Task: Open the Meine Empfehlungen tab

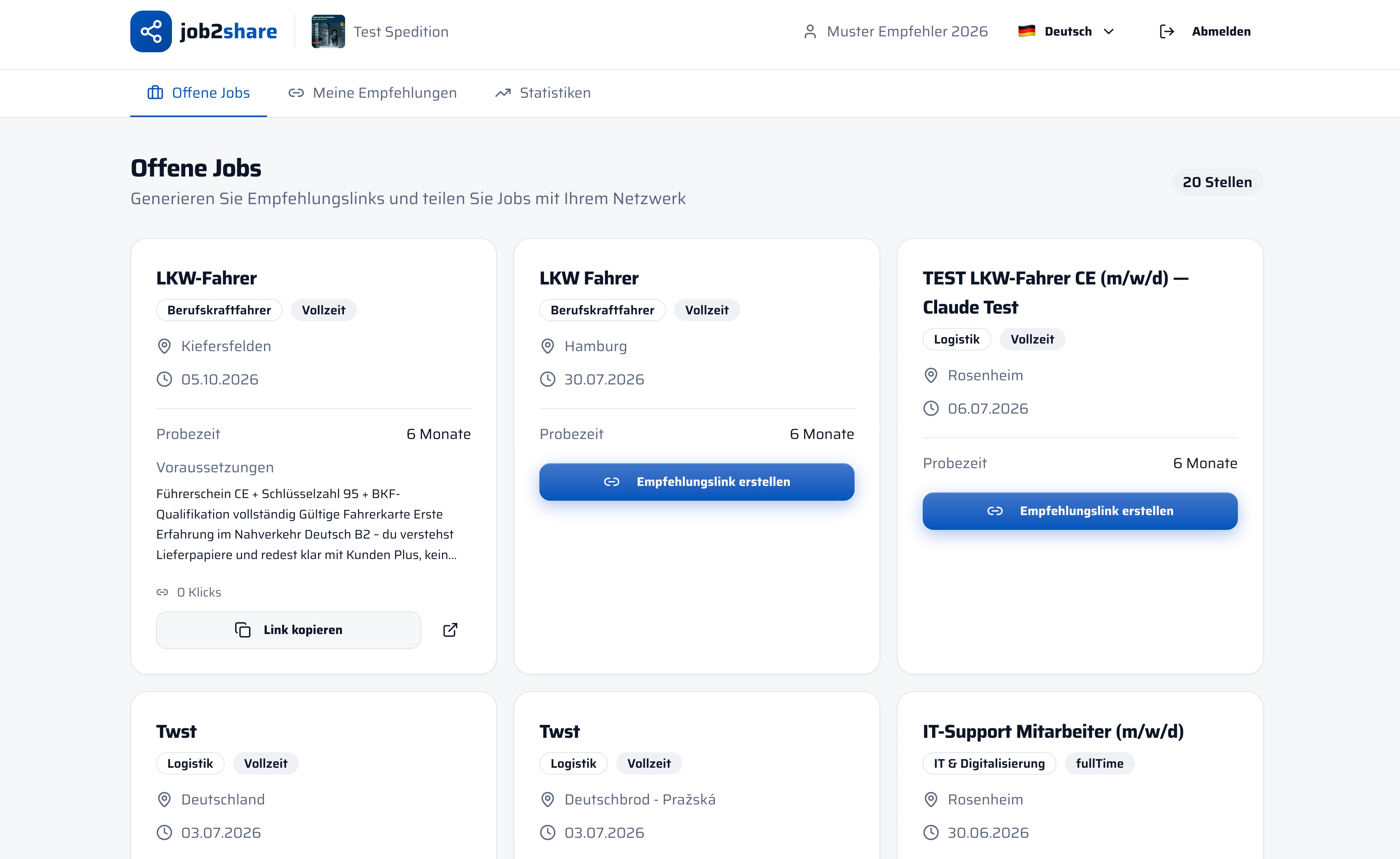Action: tap(372, 92)
